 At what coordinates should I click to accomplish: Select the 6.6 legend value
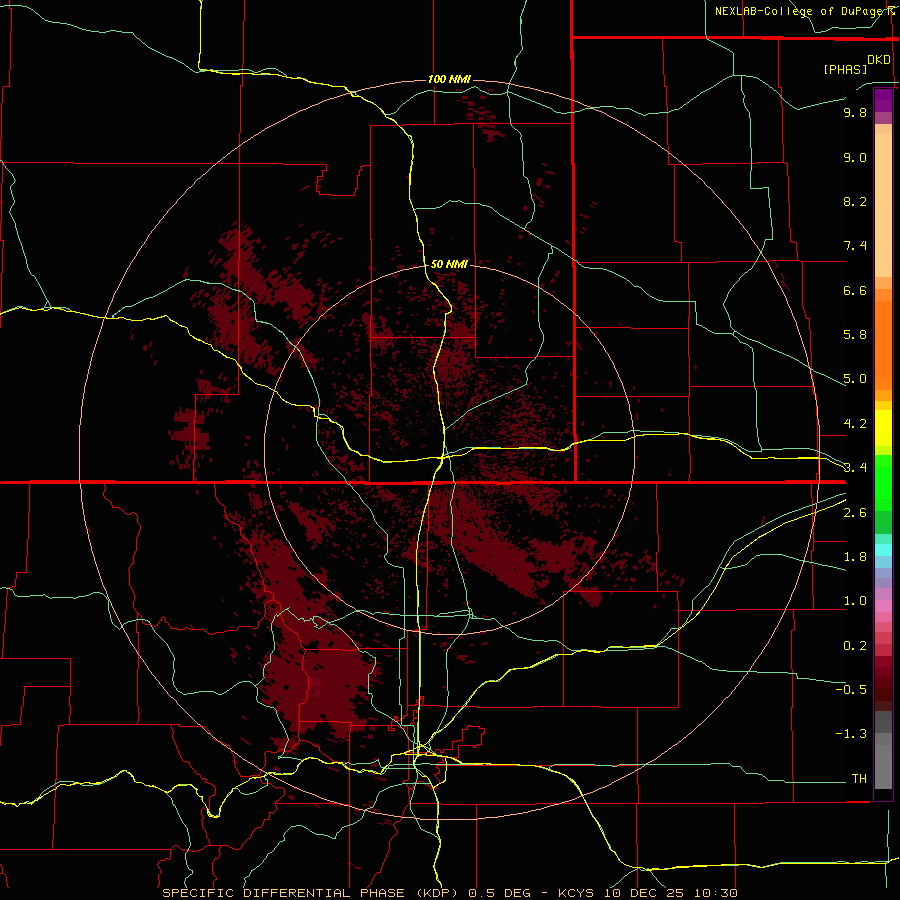[x=855, y=290]
